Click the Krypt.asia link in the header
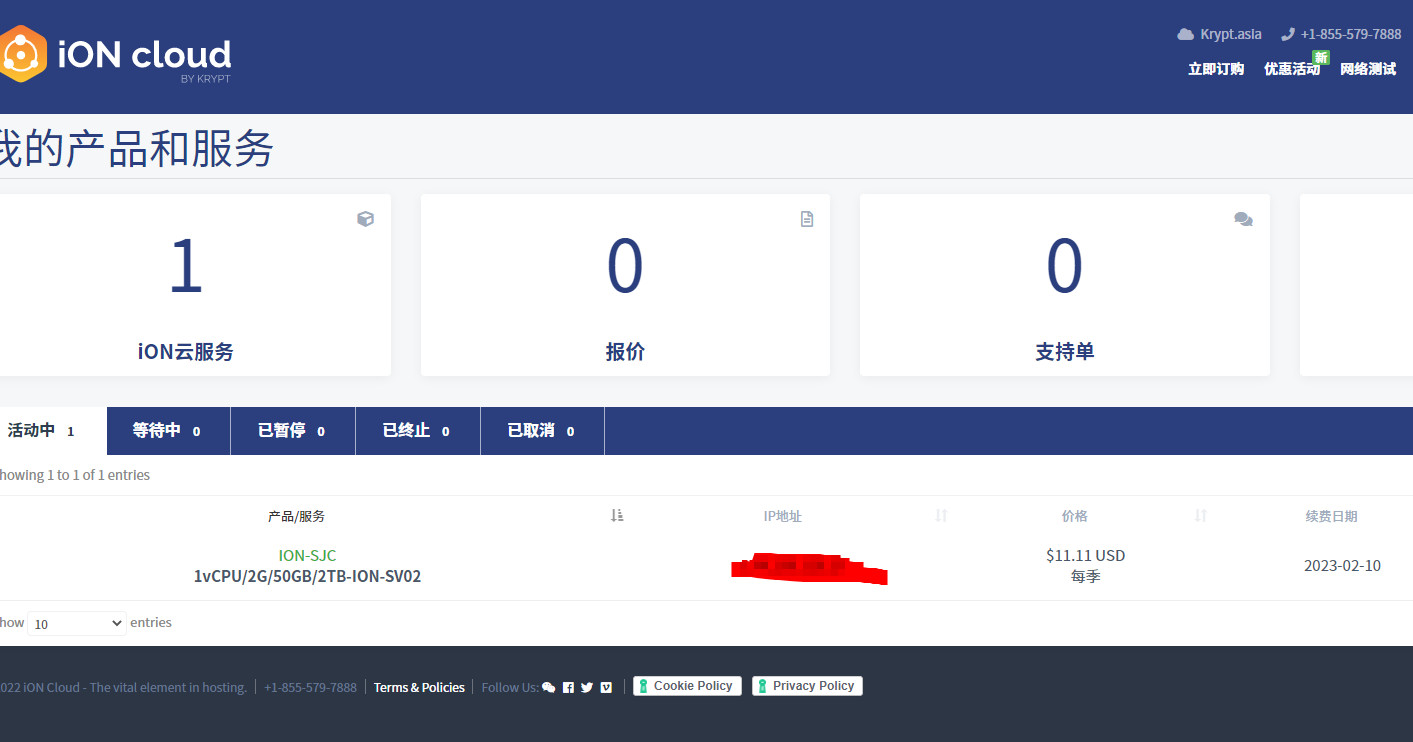The height and width of the screenshot is (742, 1413). click(1231, 34)
